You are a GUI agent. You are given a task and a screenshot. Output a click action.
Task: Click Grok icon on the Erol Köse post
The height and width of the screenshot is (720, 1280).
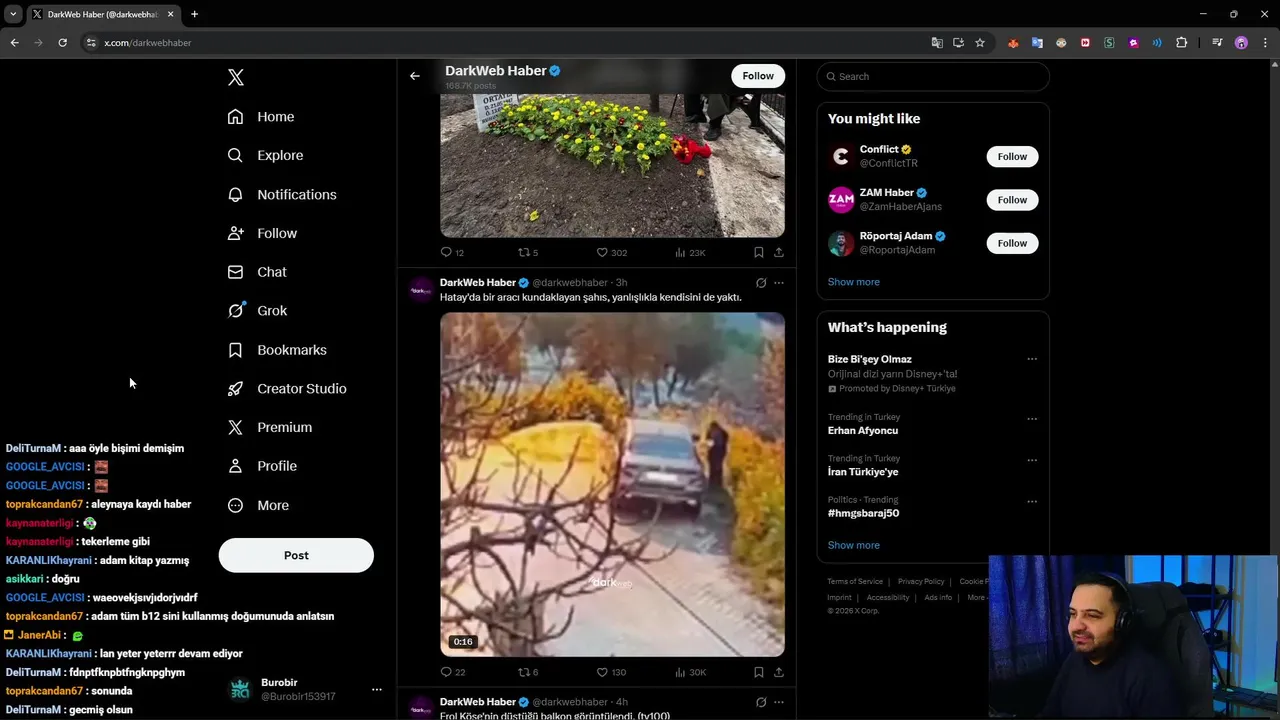(x=761, y=702)
